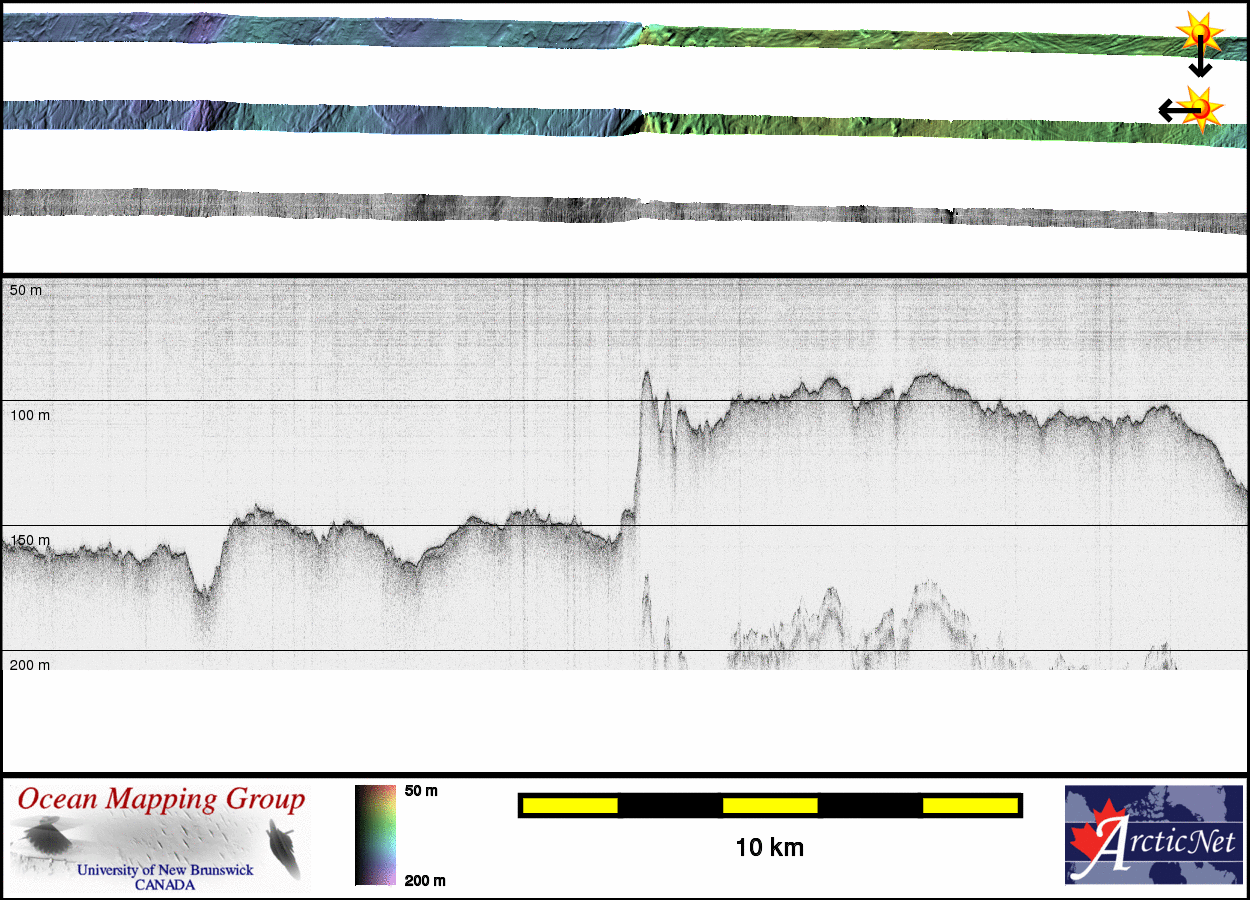Click the black downward arrow below the top sun
The width and height of the screenshot is (1250, 900).
[1200, 64]
